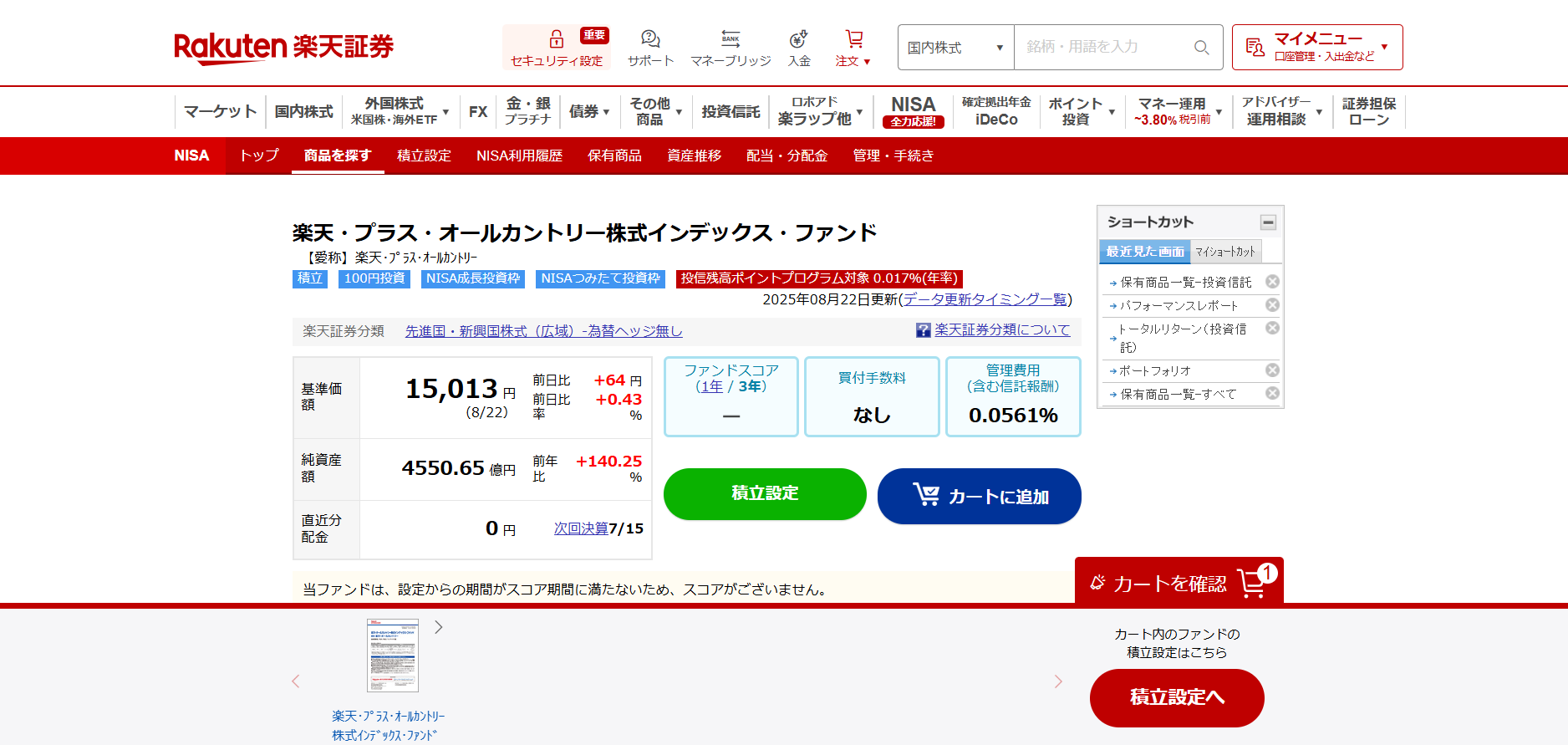Open ポートフォリオ shortcut link
This screenshot has height=745, width=1568.
1155,370
